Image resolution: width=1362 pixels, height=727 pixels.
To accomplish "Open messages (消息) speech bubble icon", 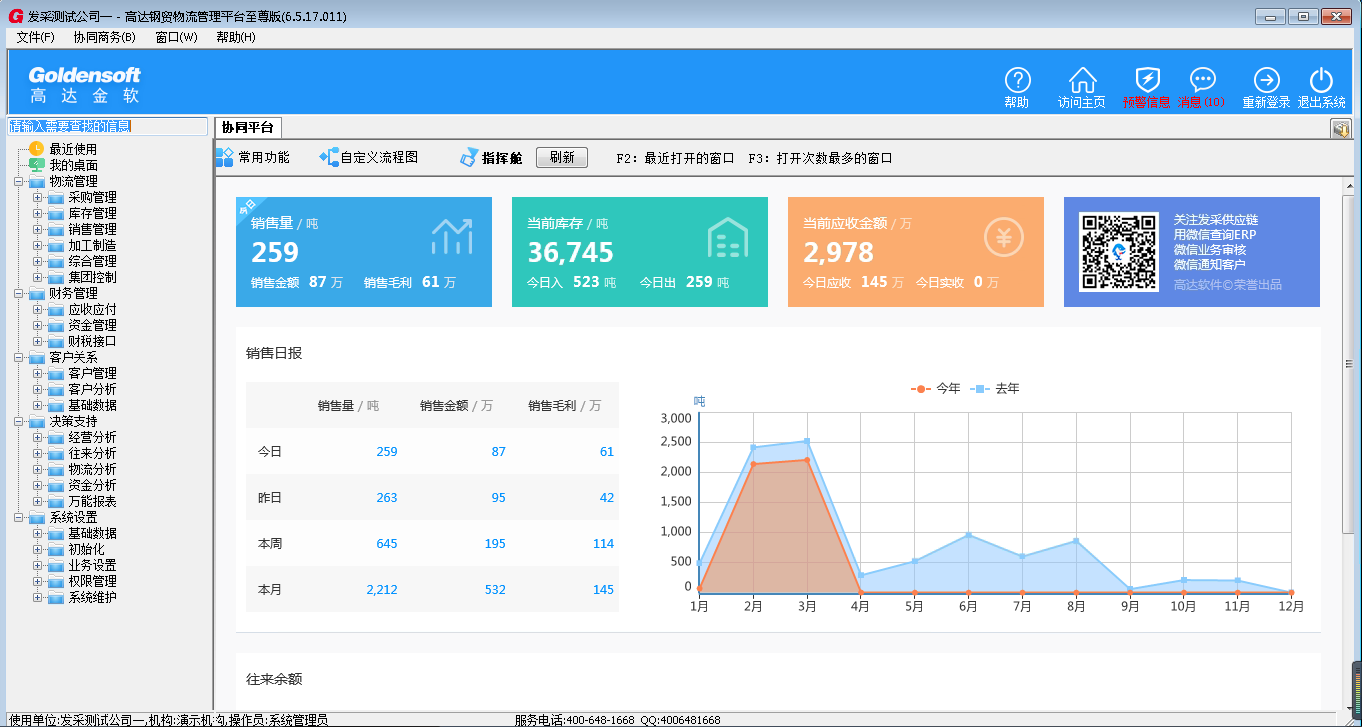I will click(x=1202, y=82).
